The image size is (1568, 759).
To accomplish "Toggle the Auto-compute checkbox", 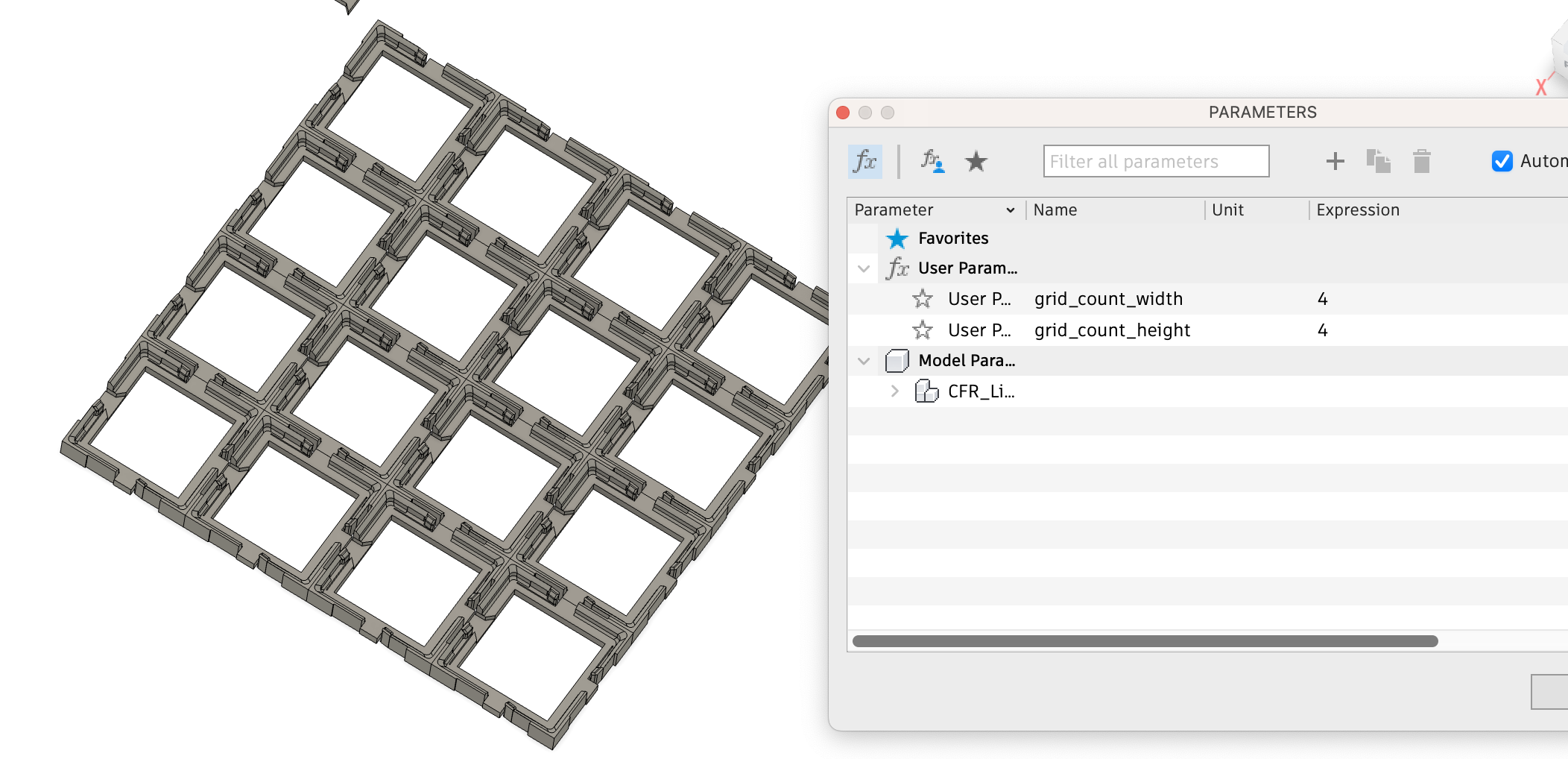I will coord(1502,161).
